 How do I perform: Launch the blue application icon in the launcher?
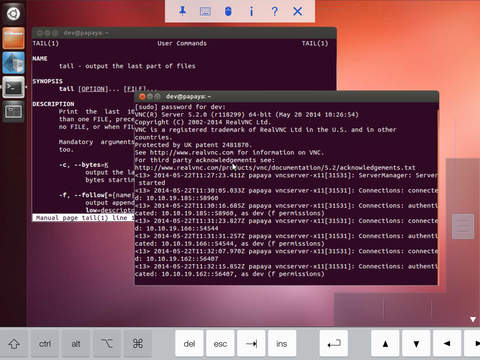click(13, 63)
